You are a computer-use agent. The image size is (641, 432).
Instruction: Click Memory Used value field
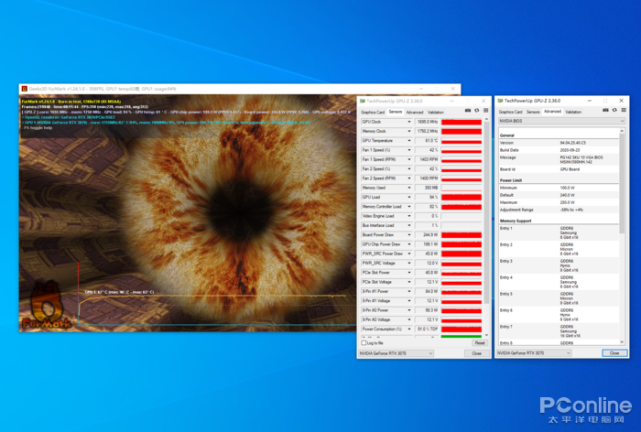coord(427,188)
